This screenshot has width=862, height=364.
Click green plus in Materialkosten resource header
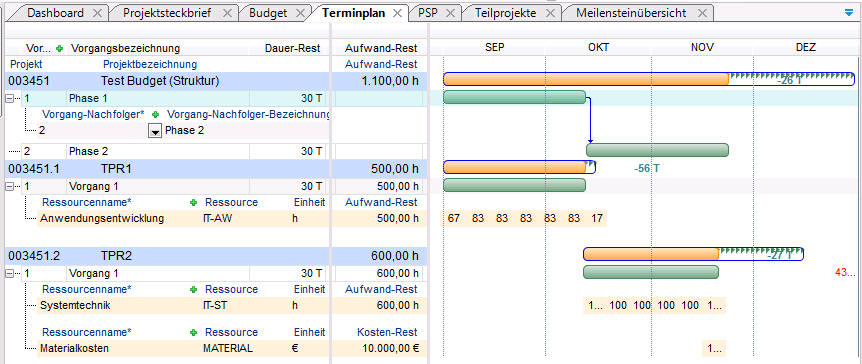[x=194, y=333]
